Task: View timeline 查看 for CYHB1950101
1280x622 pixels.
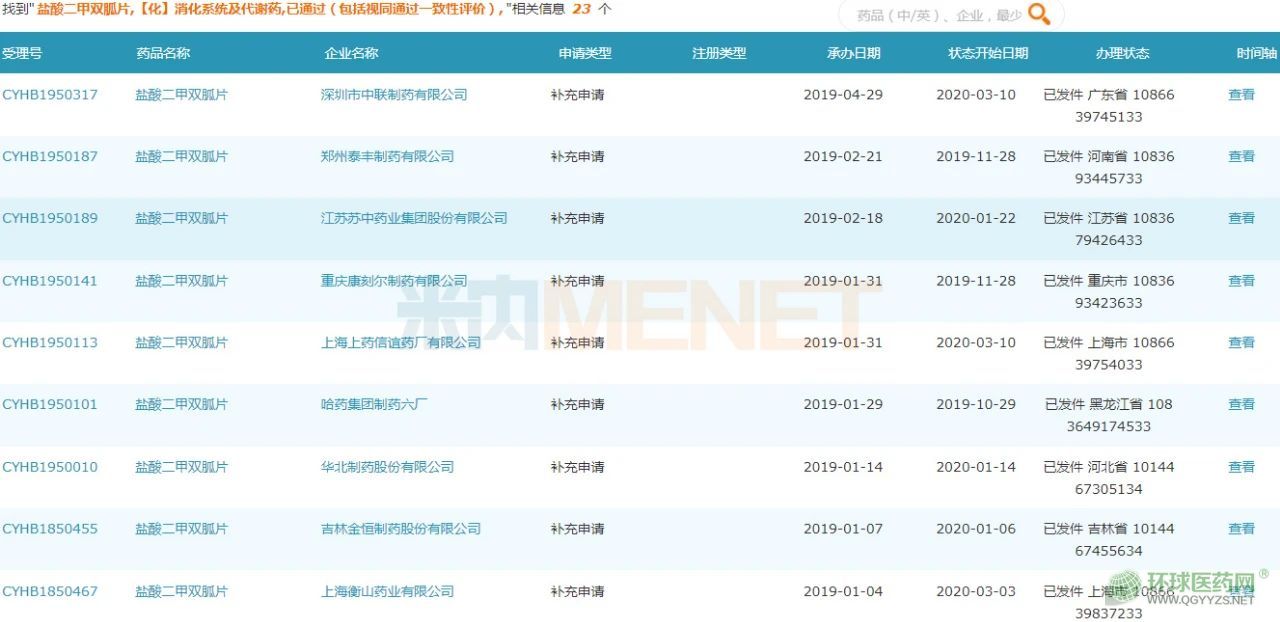Action: pyautogui.click(x=1241, y=405)
